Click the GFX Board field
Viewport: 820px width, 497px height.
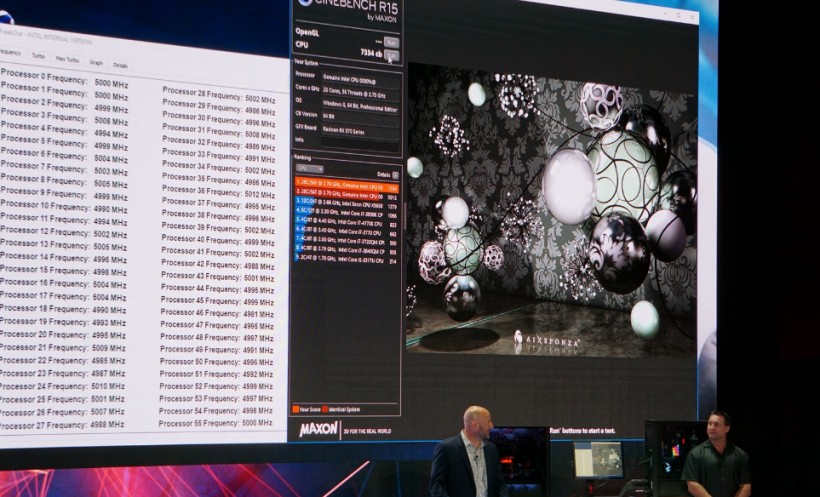point(360,131)
